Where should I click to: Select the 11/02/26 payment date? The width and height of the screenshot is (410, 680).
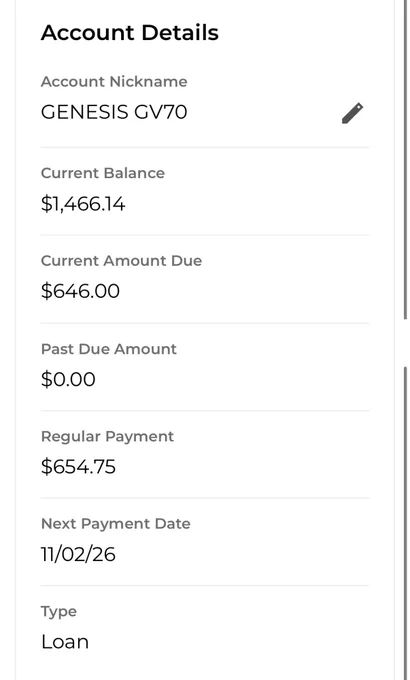78,554
